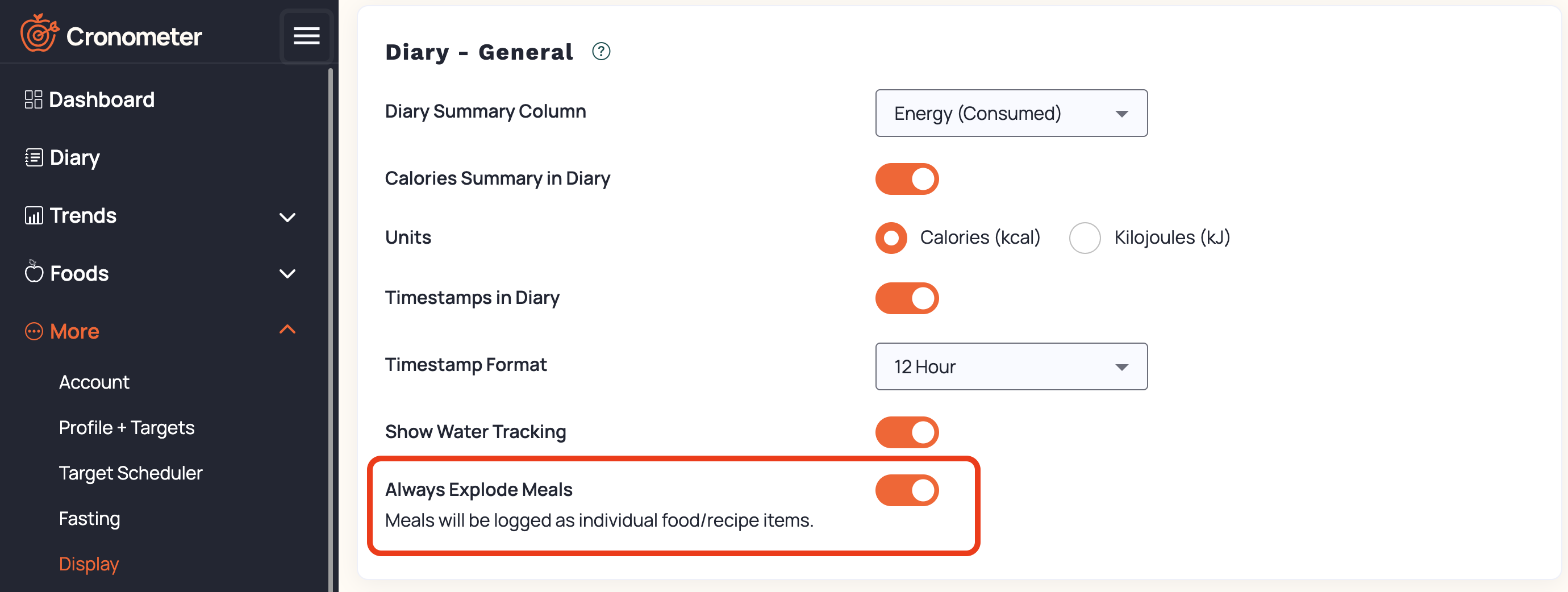This screenshot has width=1568, height=592.
Task: Turn off Timestamps in Diary switch
Action: [x=907, y=298]
